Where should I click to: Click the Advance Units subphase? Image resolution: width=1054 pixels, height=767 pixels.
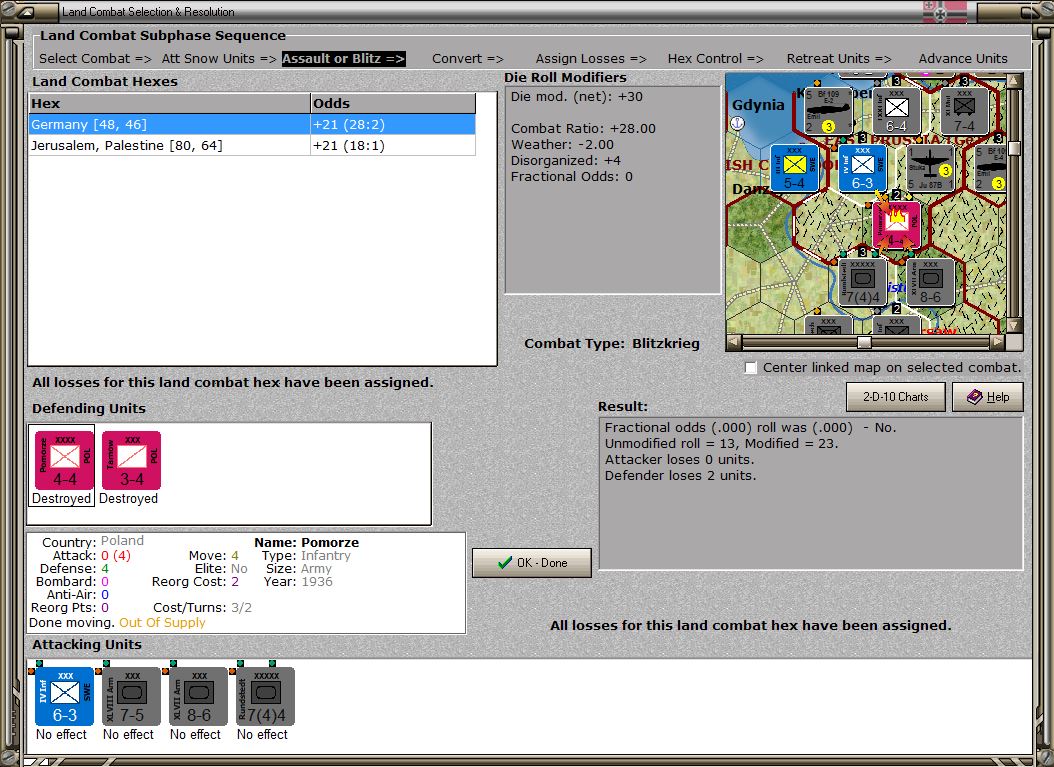[x=963, y=58]
